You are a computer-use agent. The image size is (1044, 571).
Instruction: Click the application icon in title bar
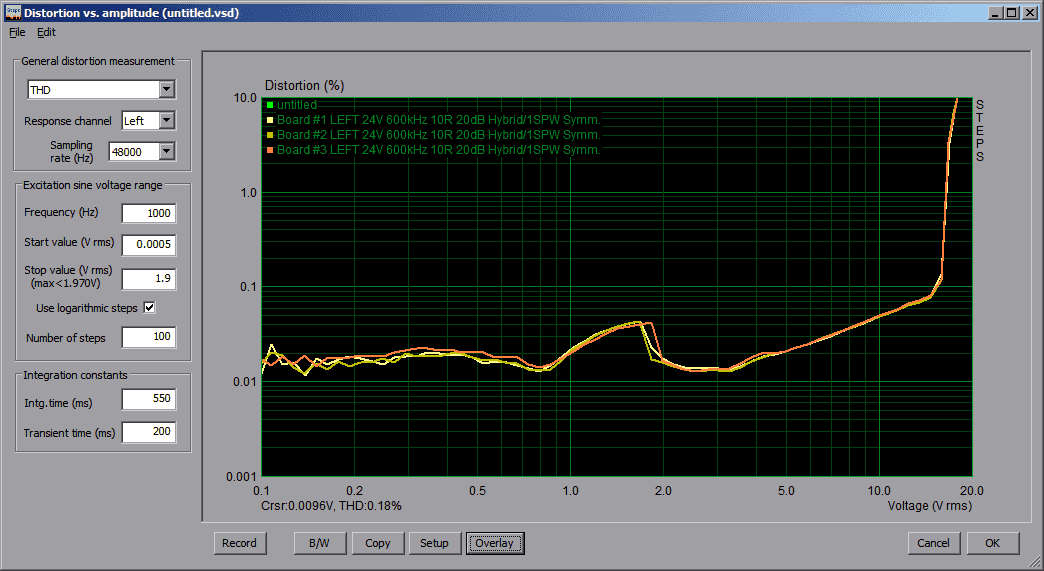coord(12,12)
